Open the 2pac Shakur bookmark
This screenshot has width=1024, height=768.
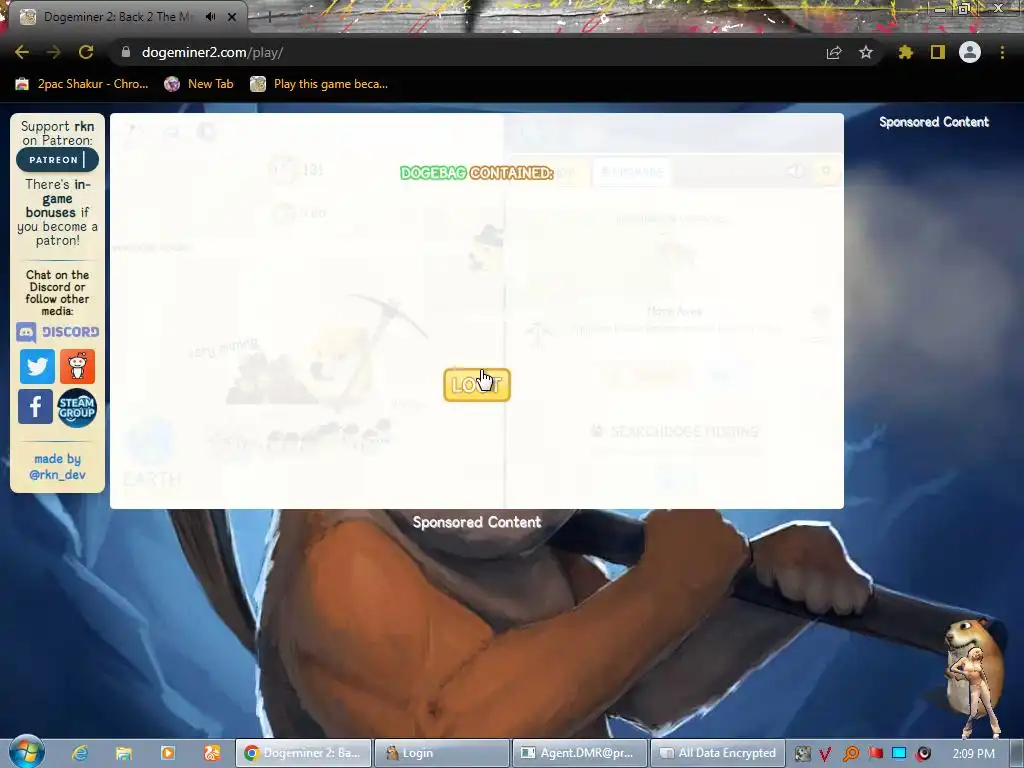[82, 84]
